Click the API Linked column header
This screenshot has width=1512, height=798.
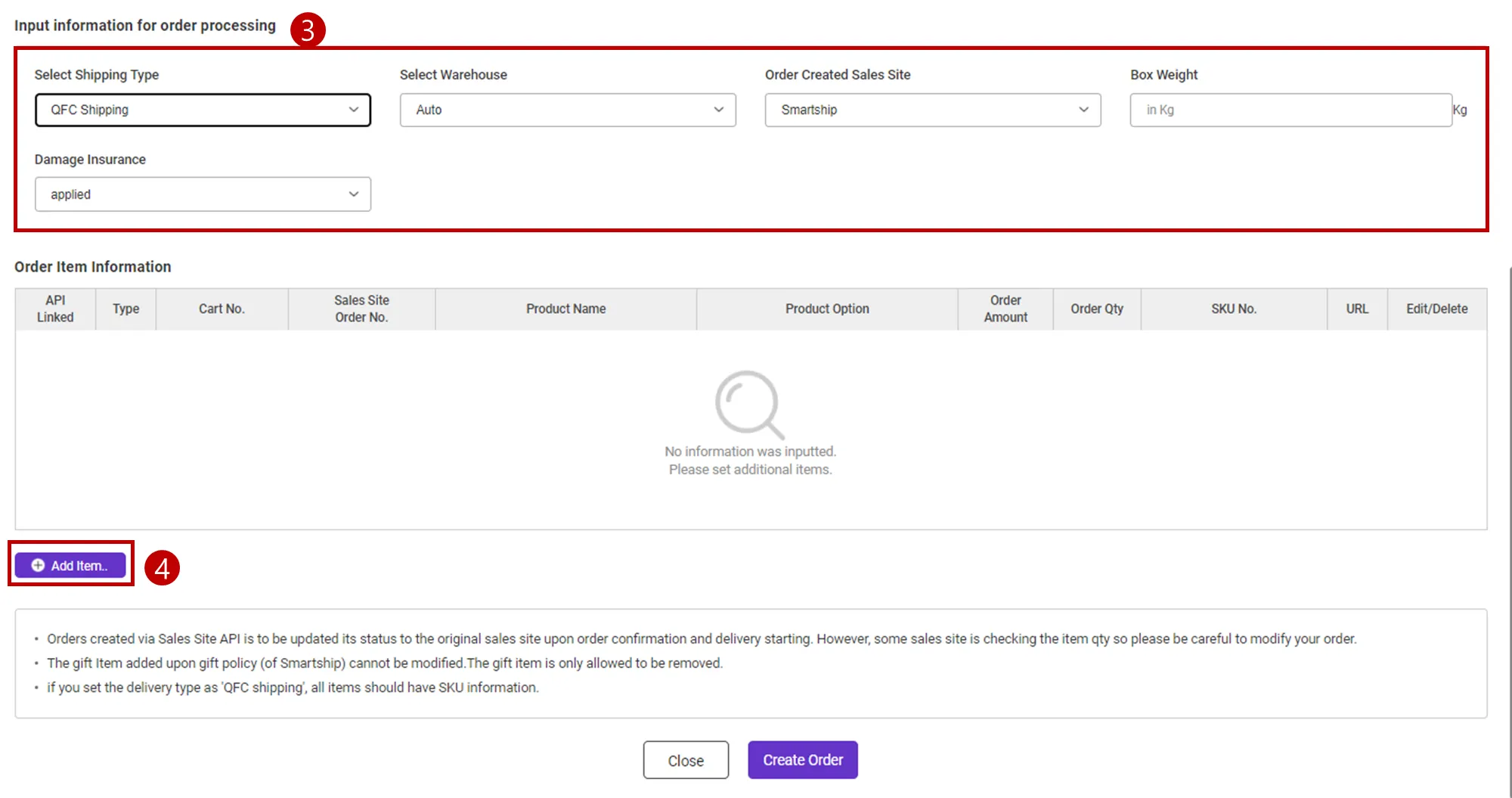pyautogui.click(x=55, y=309)
